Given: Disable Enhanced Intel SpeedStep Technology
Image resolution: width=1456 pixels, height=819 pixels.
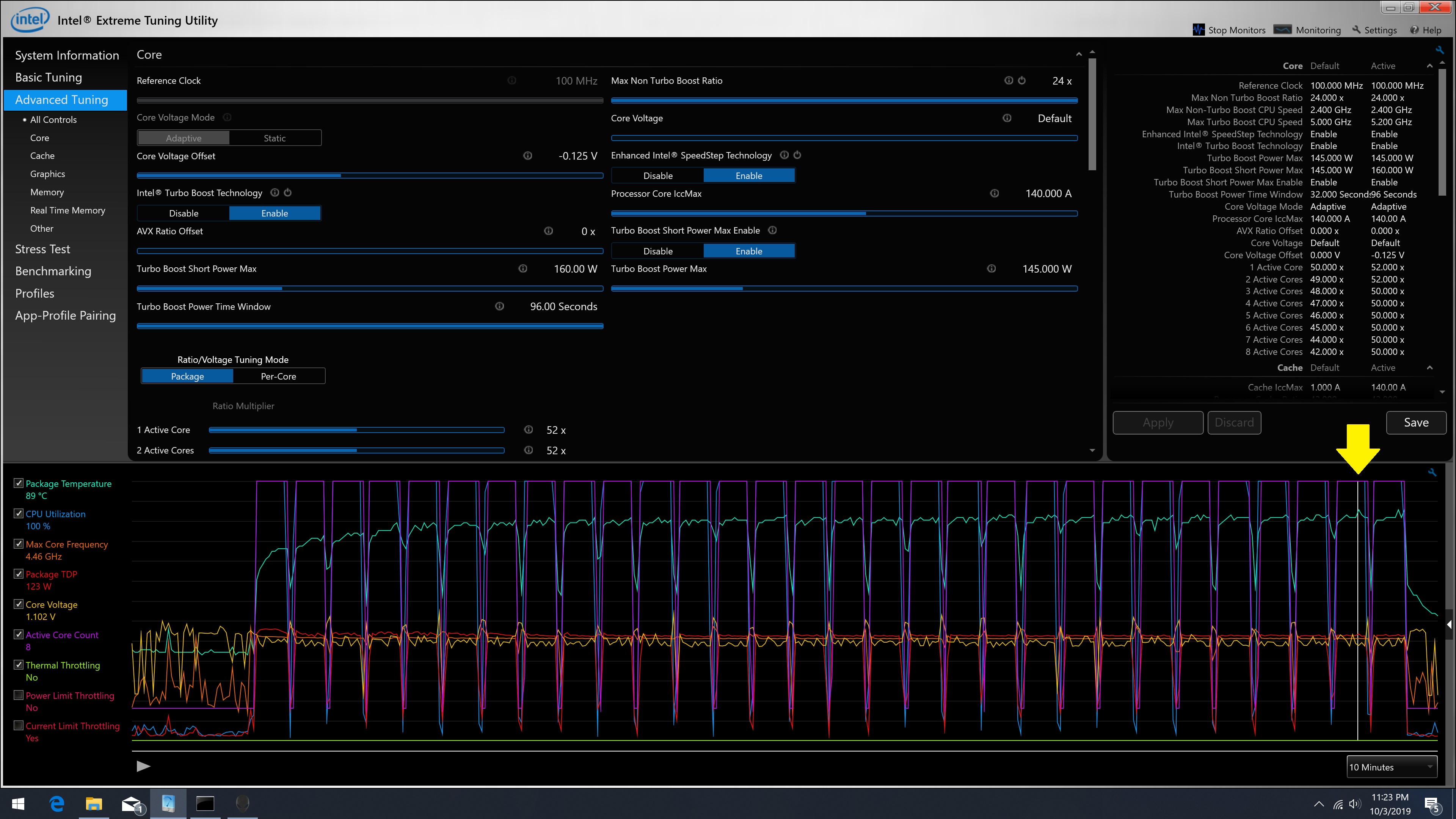Looking at the screenshot, I should click(x=658, y=176).
